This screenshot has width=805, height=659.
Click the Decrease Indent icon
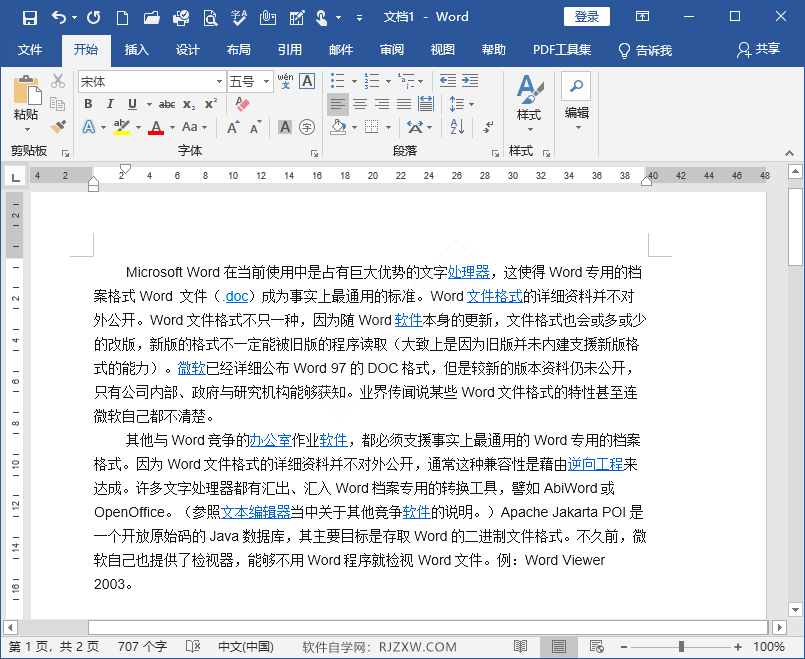[447, 79]
